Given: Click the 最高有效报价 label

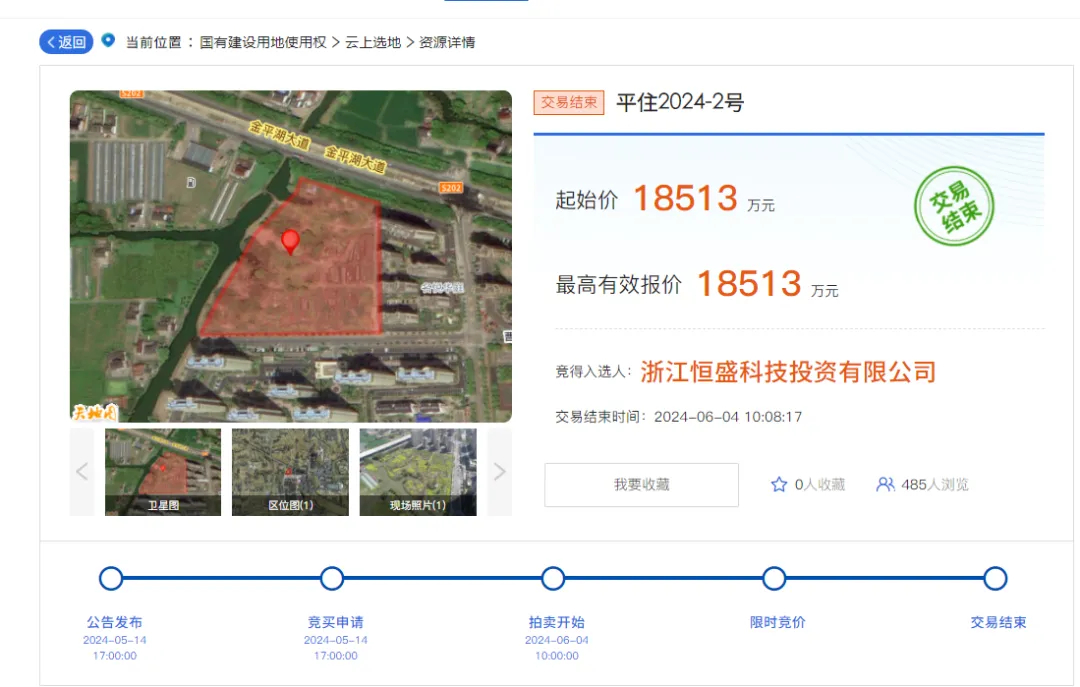Looking at the screenshot, I should pyautogui.click(x=619, y=285).
